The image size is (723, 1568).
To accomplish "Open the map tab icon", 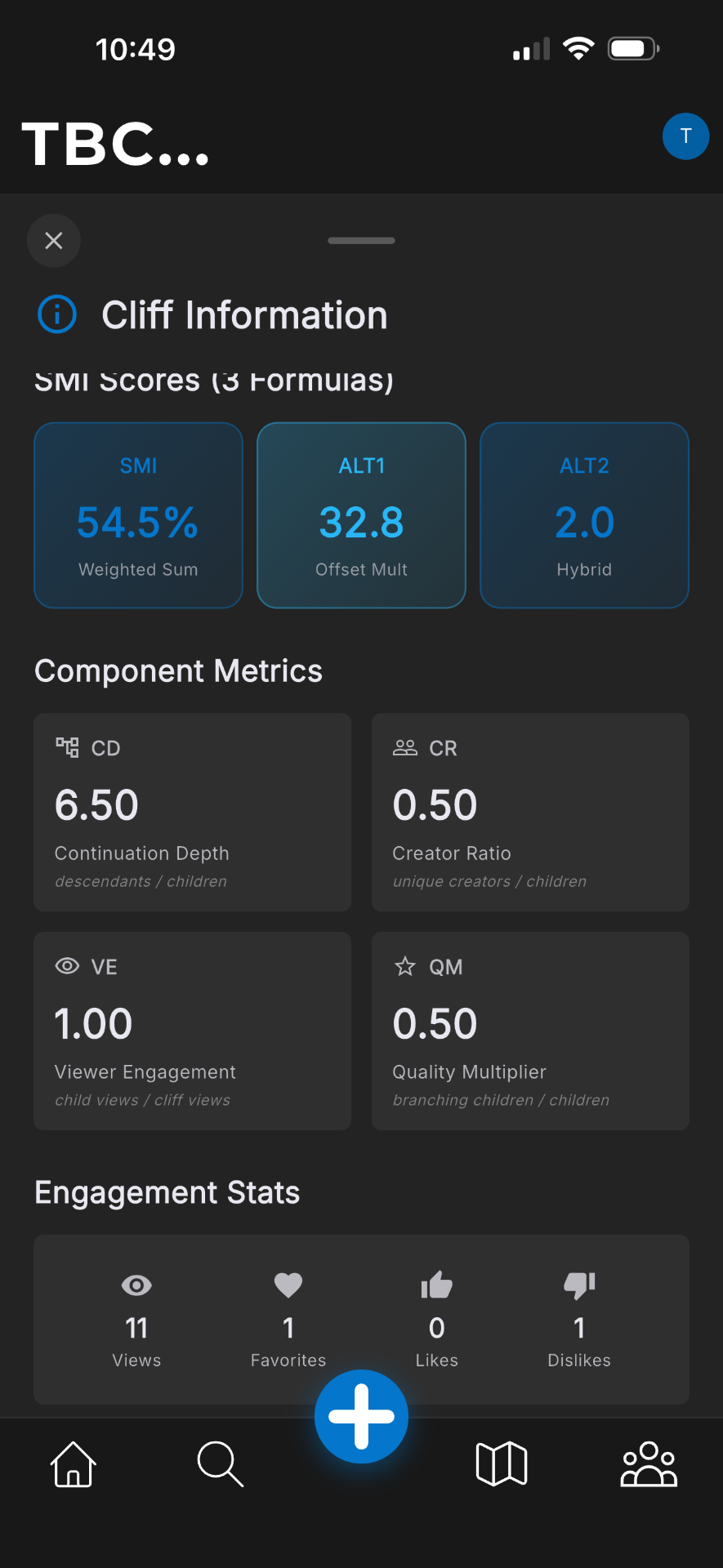I will click(502, 1463).
